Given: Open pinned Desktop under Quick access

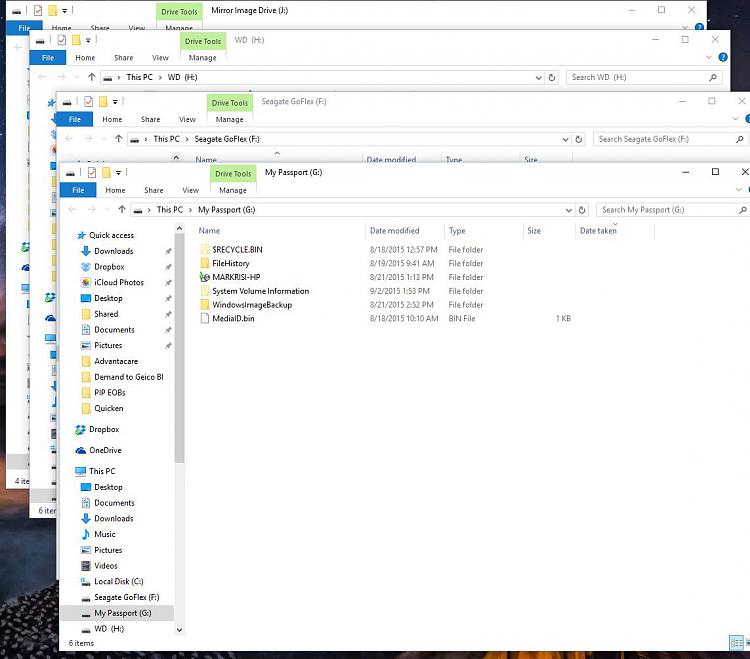Looking at the screenshot, I should (109, 298).
